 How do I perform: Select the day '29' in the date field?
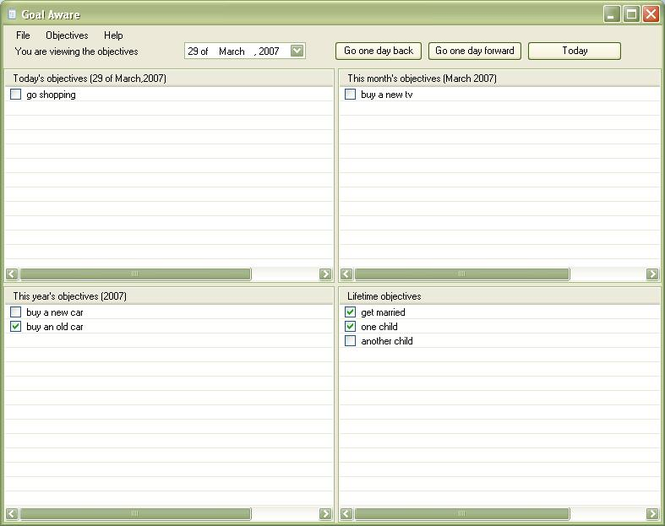click(193, 51)
